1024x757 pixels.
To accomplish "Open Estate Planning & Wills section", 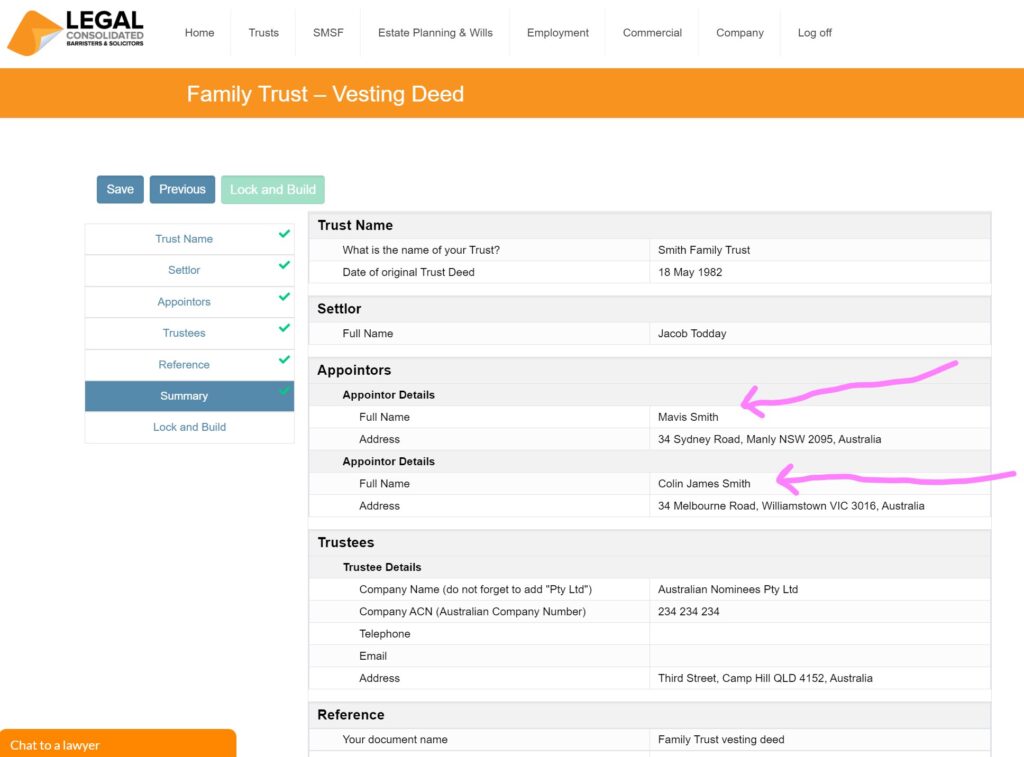I will point(434,32).
